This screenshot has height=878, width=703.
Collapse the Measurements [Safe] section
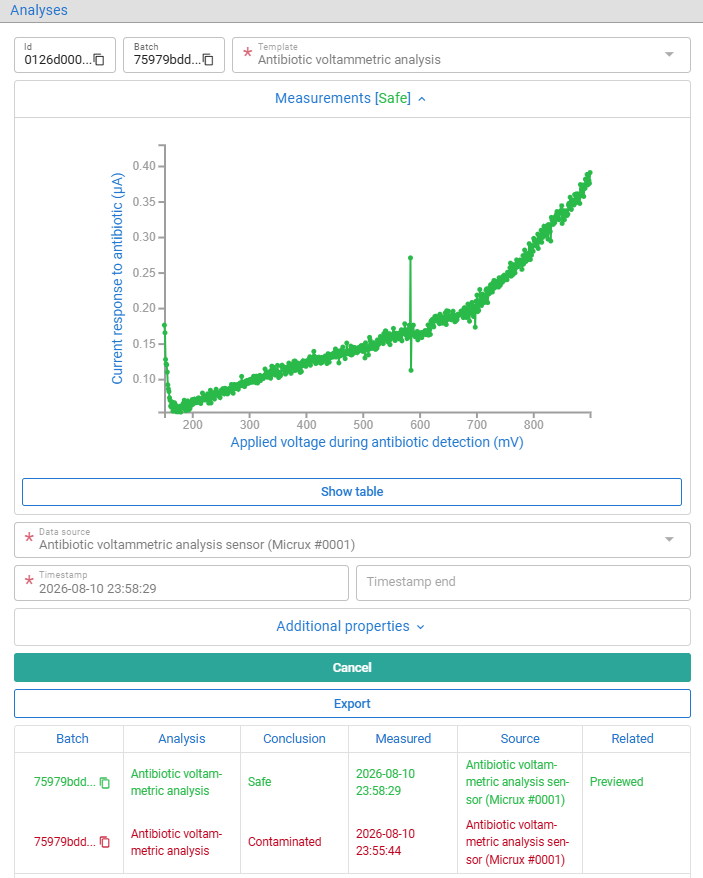click(351, 99)
